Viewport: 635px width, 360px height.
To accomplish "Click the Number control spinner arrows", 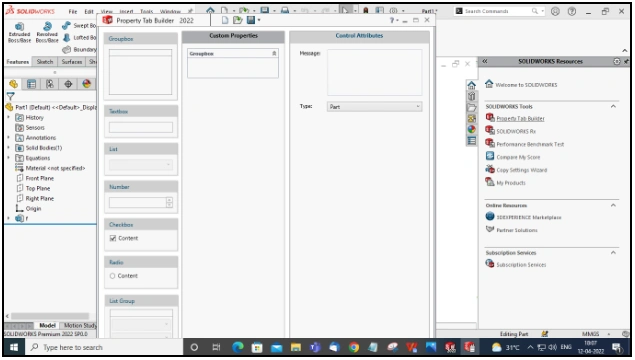I will tap(169, 202).
